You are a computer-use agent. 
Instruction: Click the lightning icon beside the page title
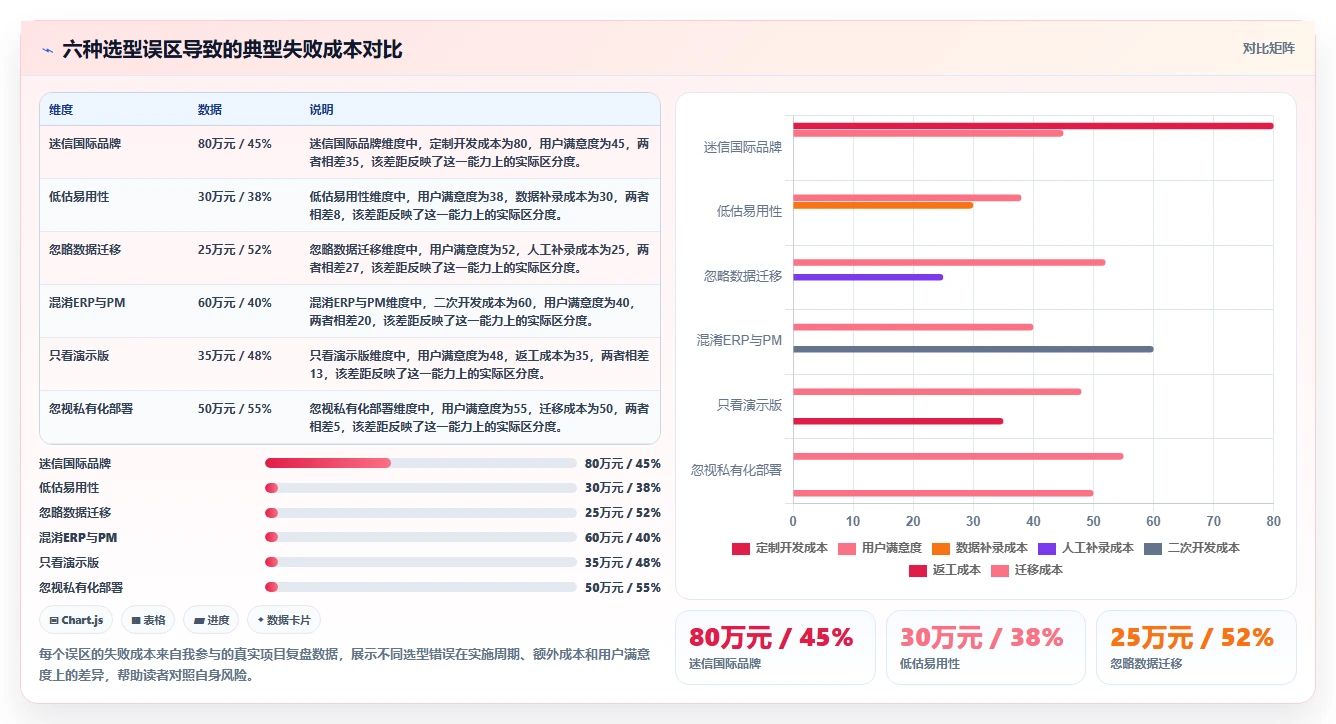tap(47, 50)
